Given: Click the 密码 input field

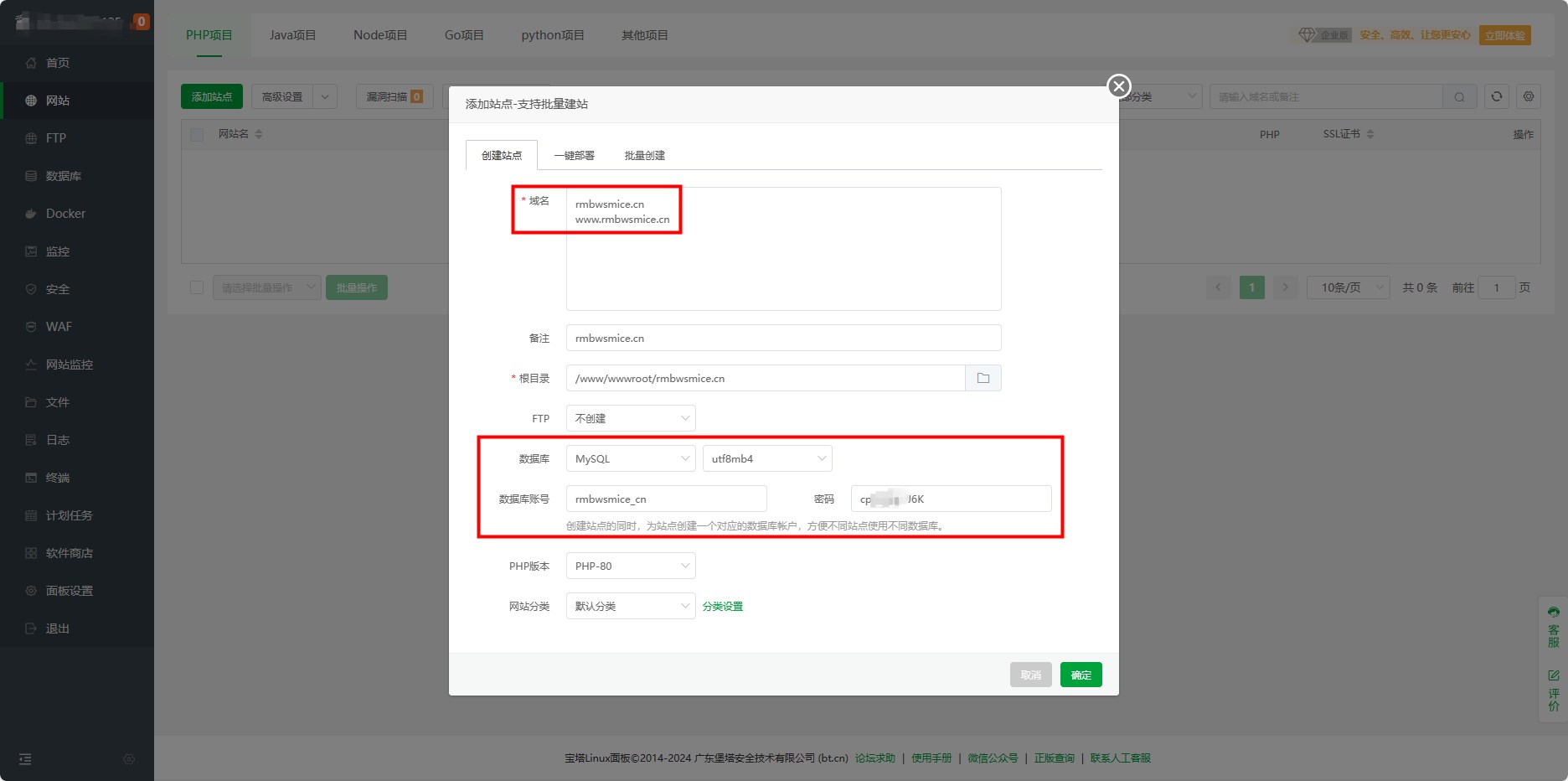Looking at the screenshot, I should tap(952, 499).
